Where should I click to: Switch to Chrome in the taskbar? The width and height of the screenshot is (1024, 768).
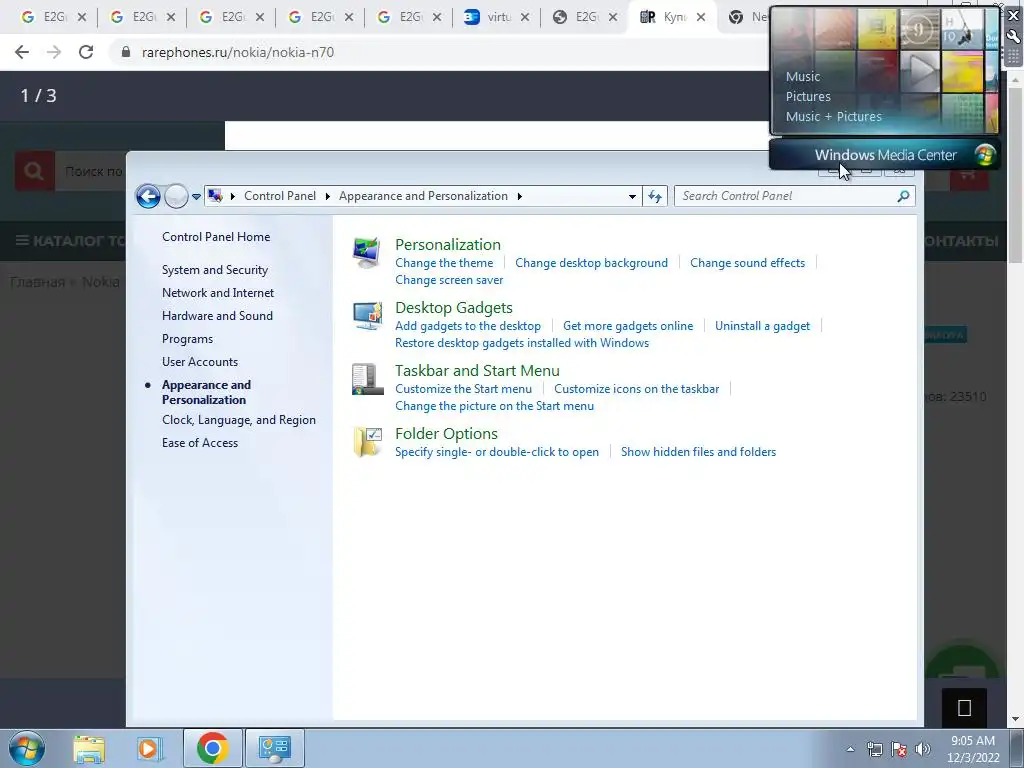pyautogui.click(x=212, y=748)
